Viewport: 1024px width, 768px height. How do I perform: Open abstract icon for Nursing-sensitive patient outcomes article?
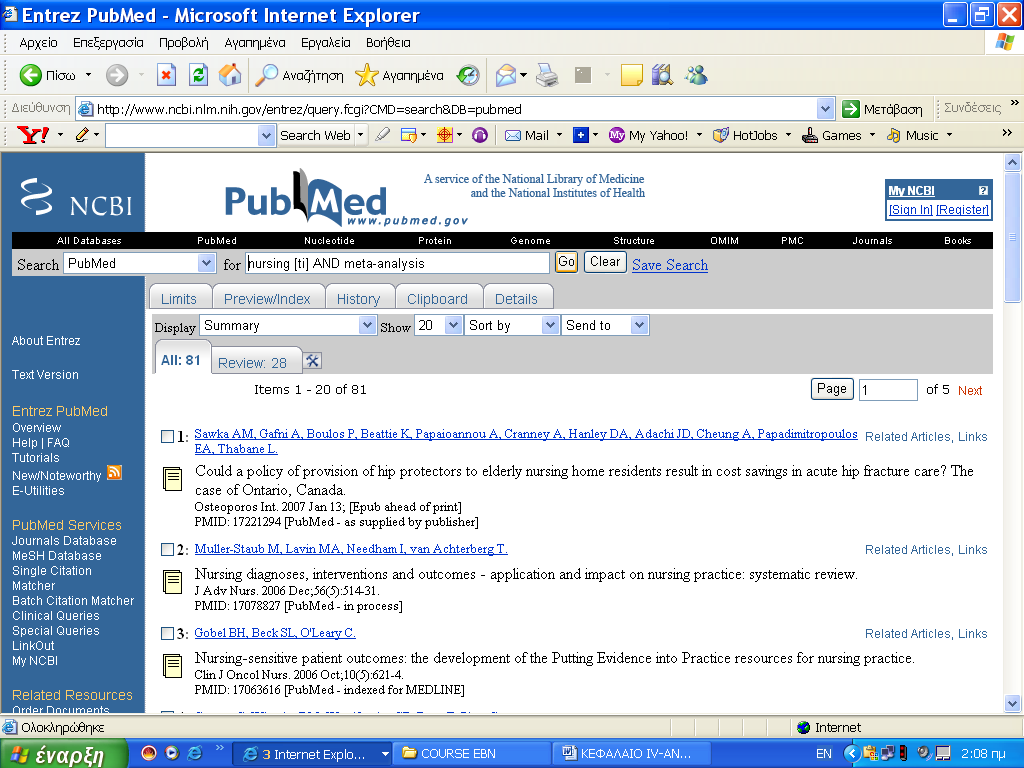(x=172, y=665)
